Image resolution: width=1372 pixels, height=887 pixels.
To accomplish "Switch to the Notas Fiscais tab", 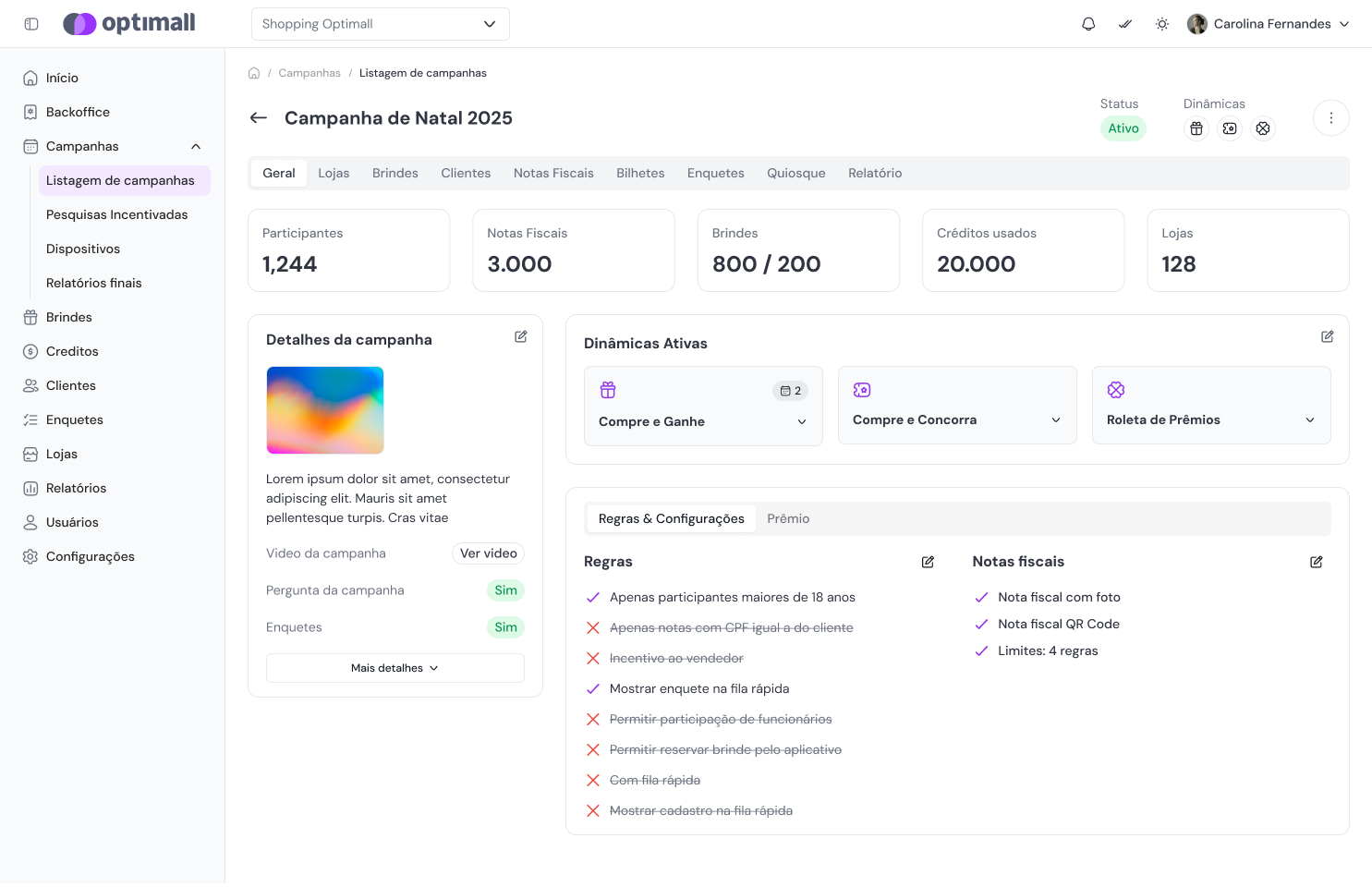I will (x=553, y=173).
